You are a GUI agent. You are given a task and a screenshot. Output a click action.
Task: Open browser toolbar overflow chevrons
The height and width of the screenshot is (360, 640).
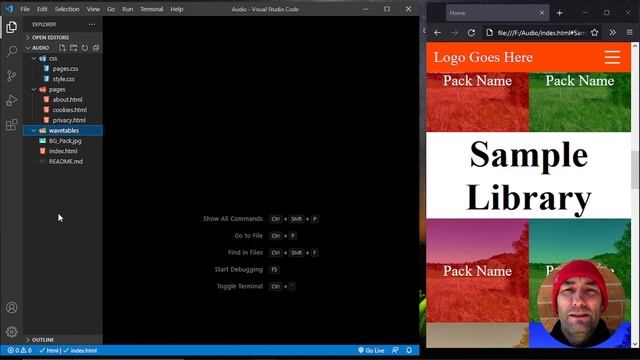point(613,33)
